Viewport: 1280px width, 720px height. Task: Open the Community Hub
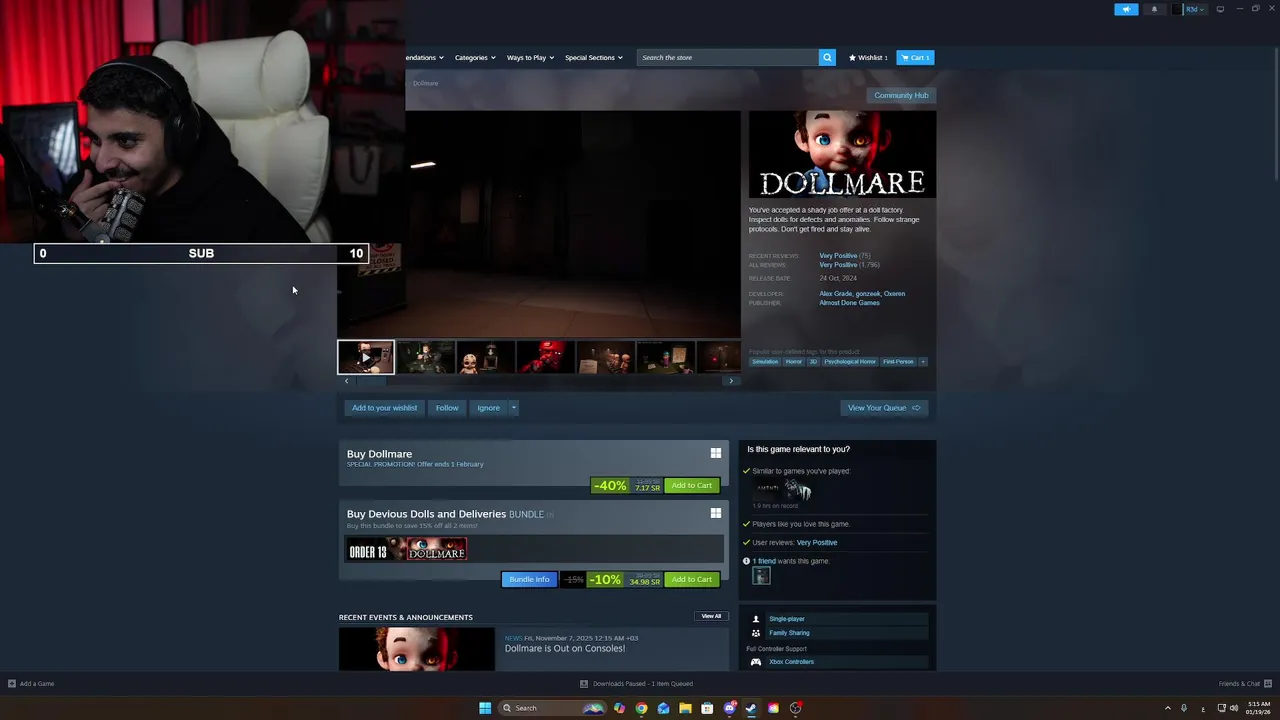(901, 95)
